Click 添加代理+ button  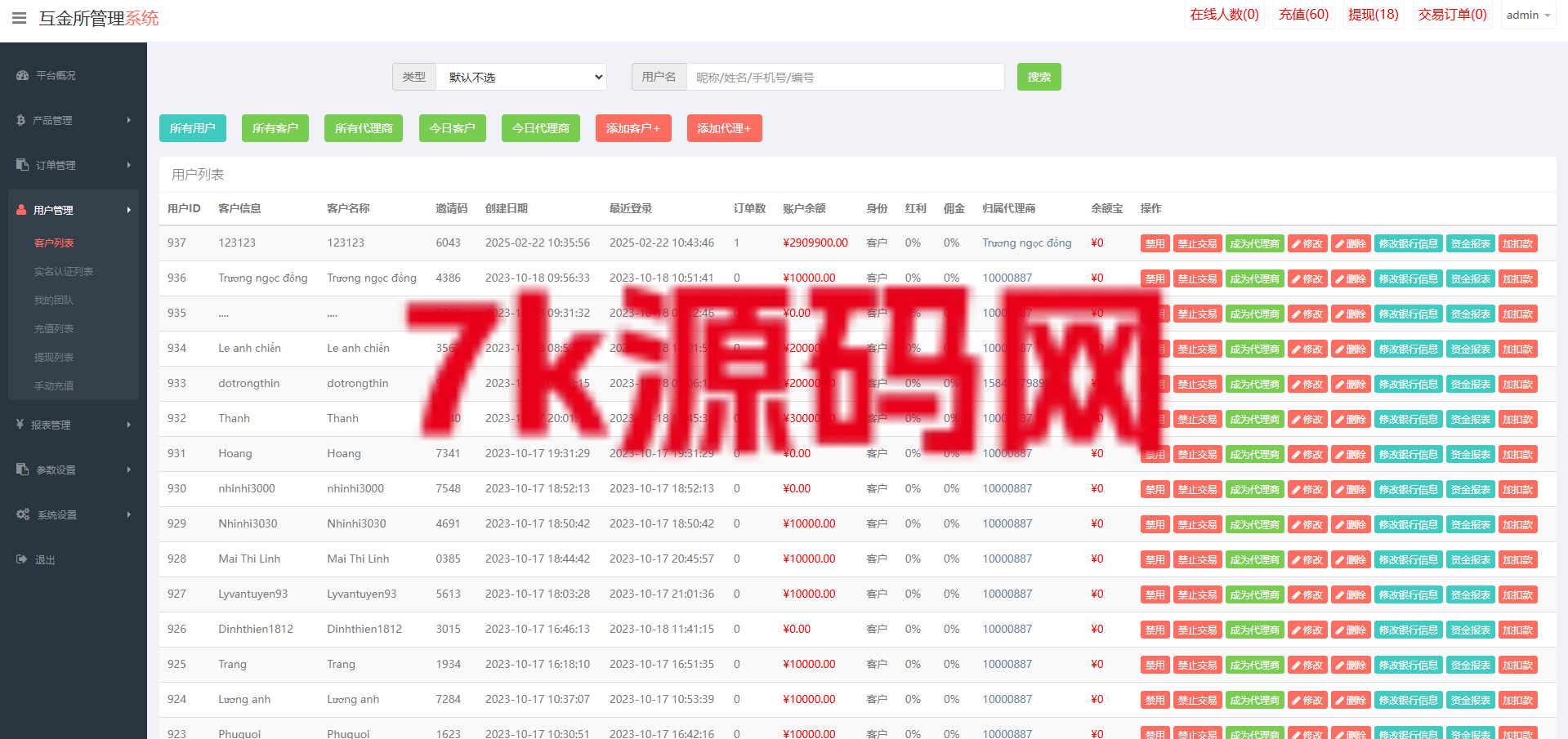[725, 128]
